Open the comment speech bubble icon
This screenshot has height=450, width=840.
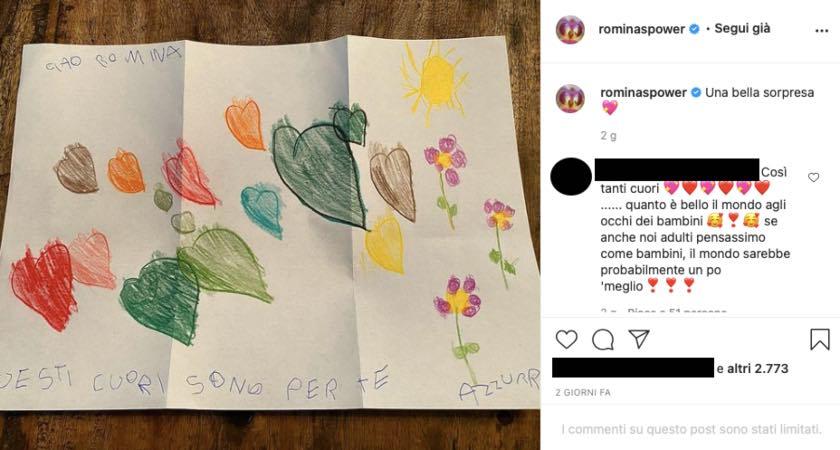click(x=603, y=340)
